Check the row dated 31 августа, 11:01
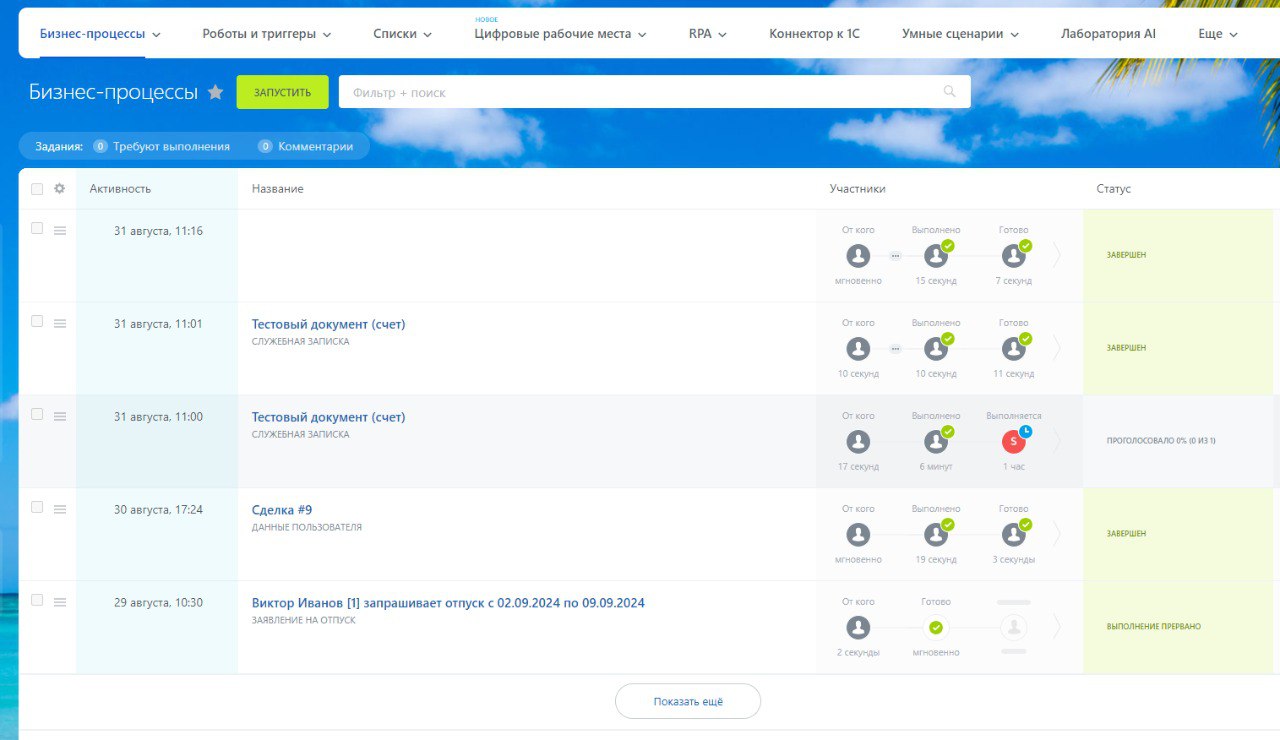Image resolution: width=1280 pixels, height=740 pixels. 37,321
